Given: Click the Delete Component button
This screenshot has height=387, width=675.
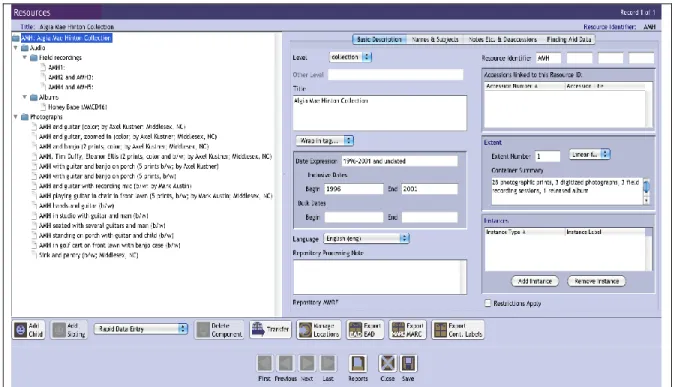Looking at the screenshot, I should tap(220, 330).
